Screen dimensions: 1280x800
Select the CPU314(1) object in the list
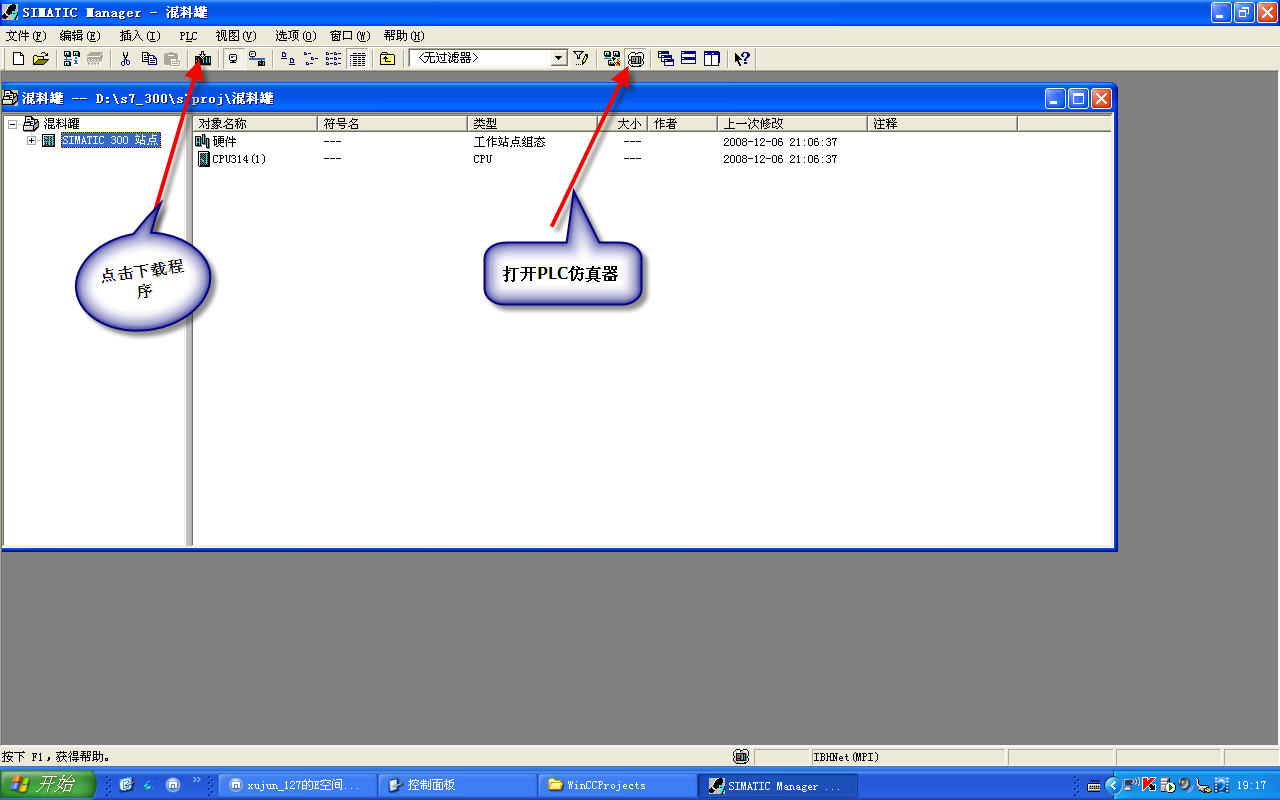[x=238, y=159]
